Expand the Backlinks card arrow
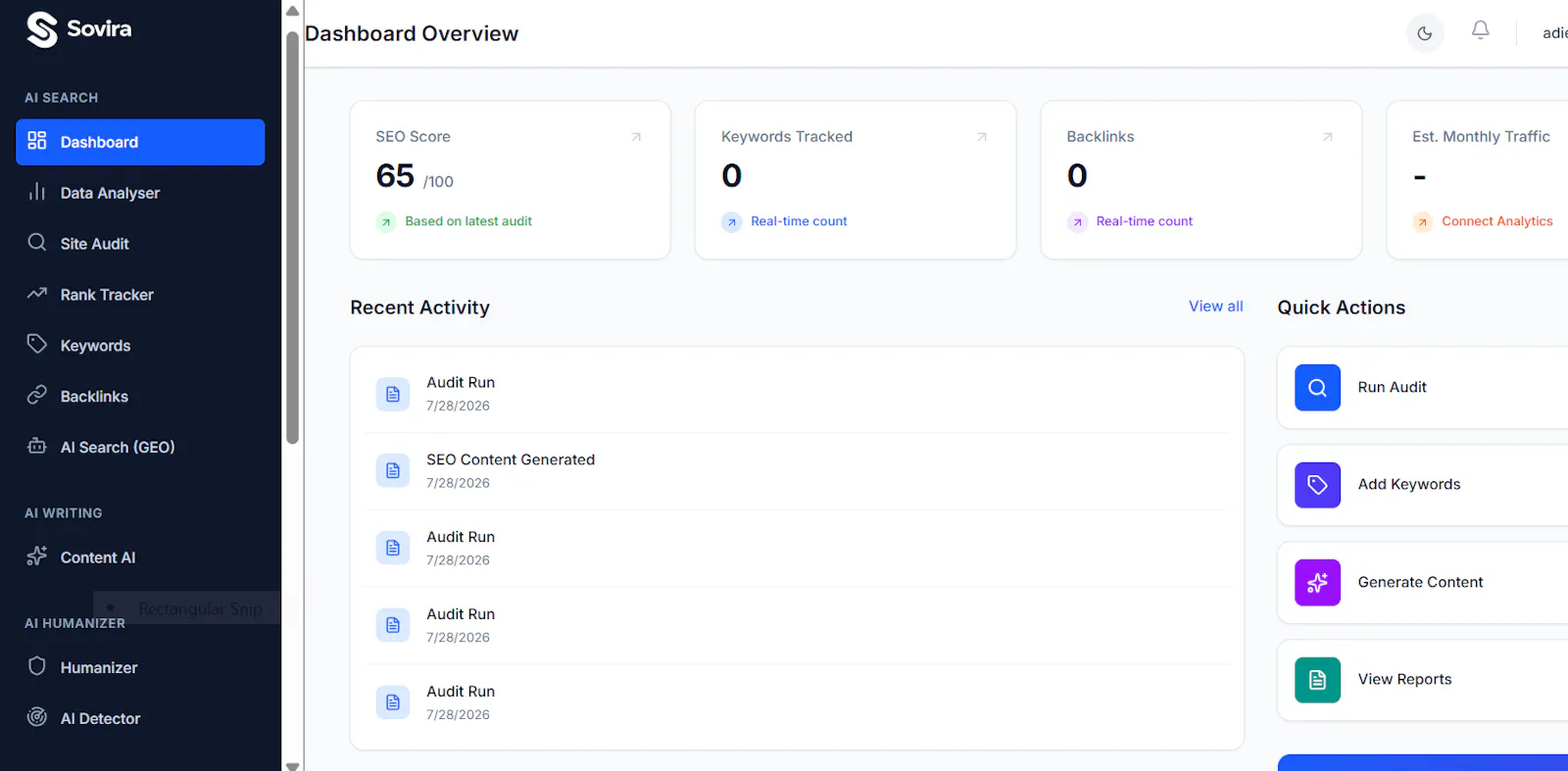This screenshot has height=771, width=1568. [x=1327, y=137]
